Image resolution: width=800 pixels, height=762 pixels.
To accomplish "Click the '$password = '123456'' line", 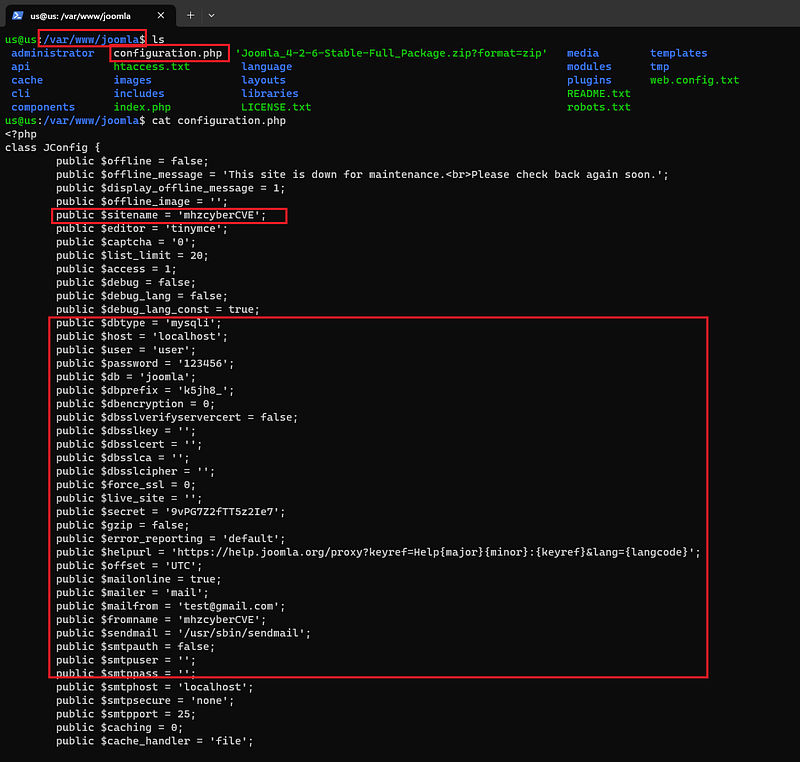I will [145, 364].
